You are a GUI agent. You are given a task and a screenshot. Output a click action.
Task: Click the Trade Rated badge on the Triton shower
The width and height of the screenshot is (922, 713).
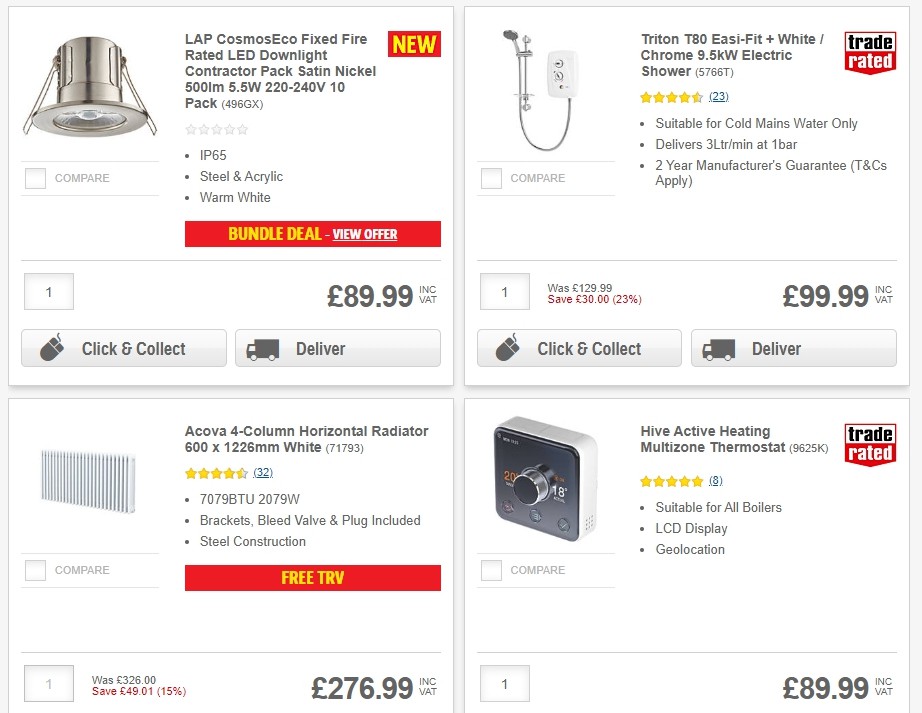[869, 52]
